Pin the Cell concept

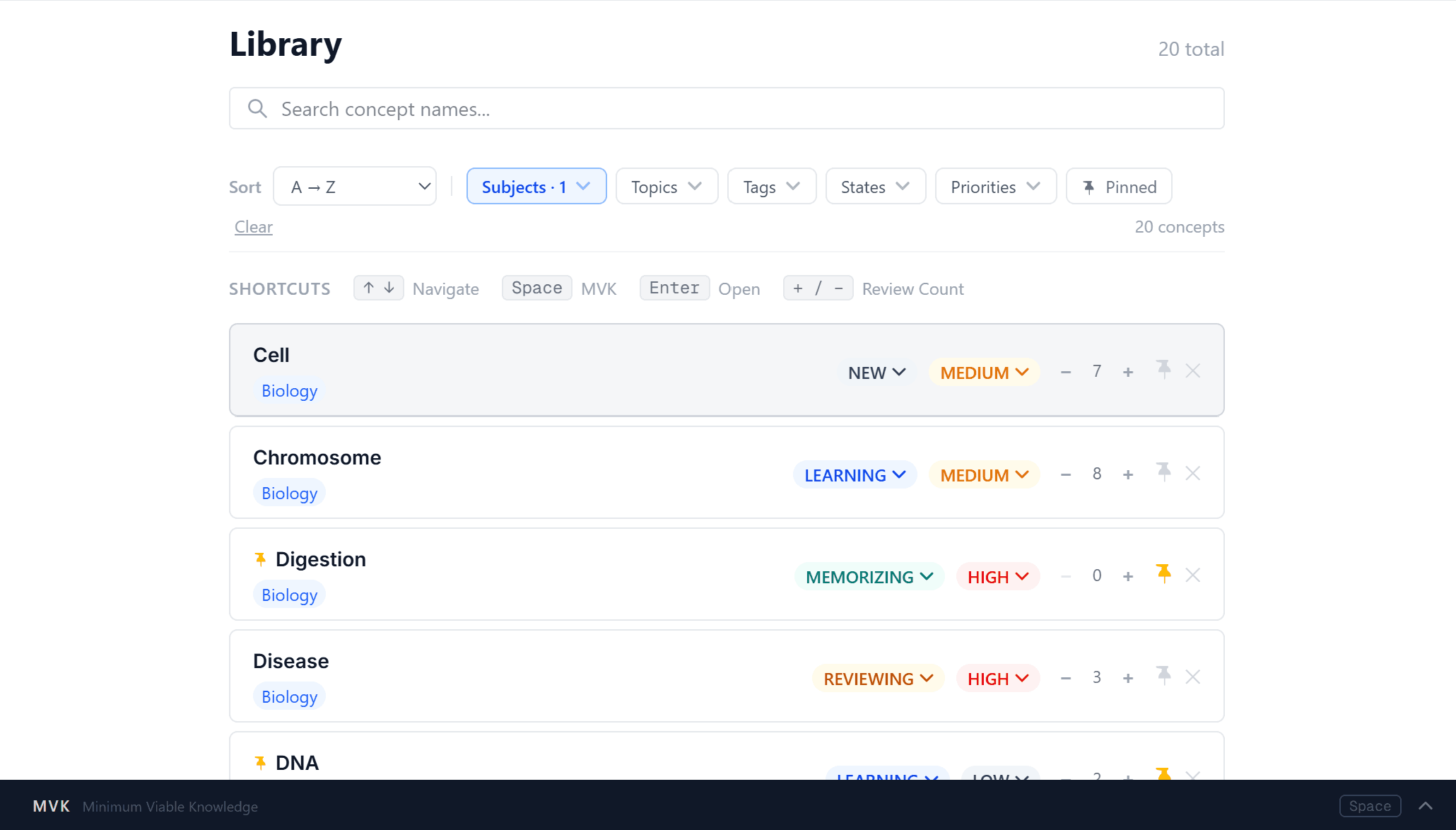point(1163,370)
